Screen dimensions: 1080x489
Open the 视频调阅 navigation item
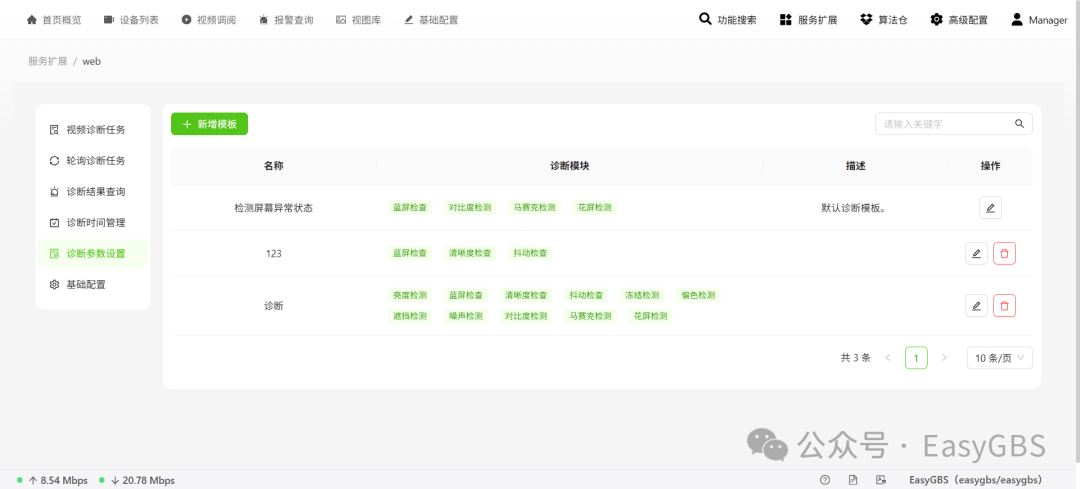209,20
